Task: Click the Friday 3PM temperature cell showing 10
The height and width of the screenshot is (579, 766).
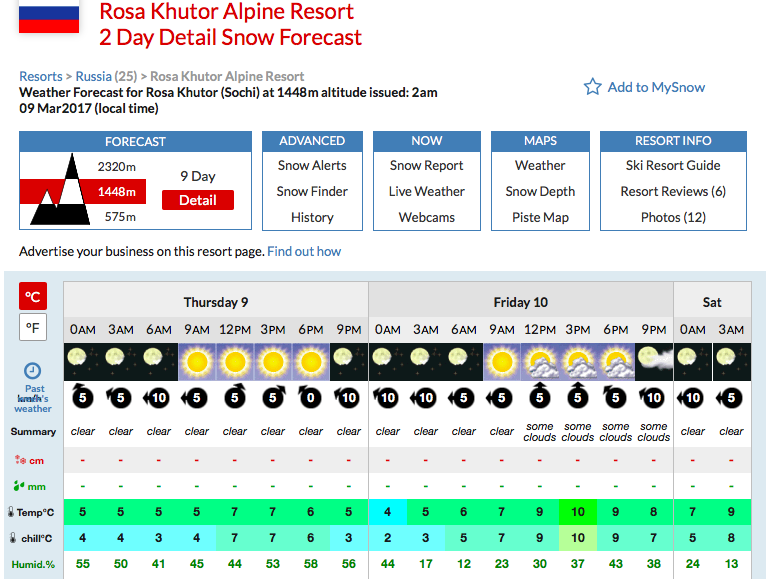Action: [x=577, y=512]
